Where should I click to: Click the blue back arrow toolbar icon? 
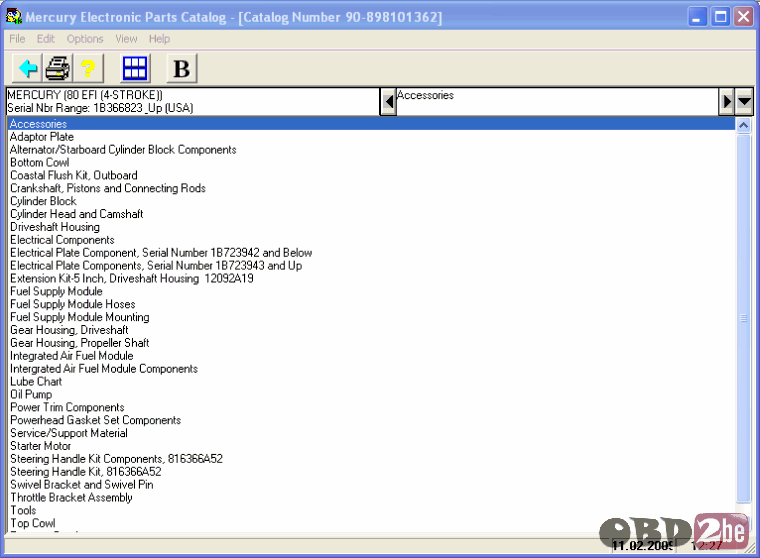pos(27,68)
